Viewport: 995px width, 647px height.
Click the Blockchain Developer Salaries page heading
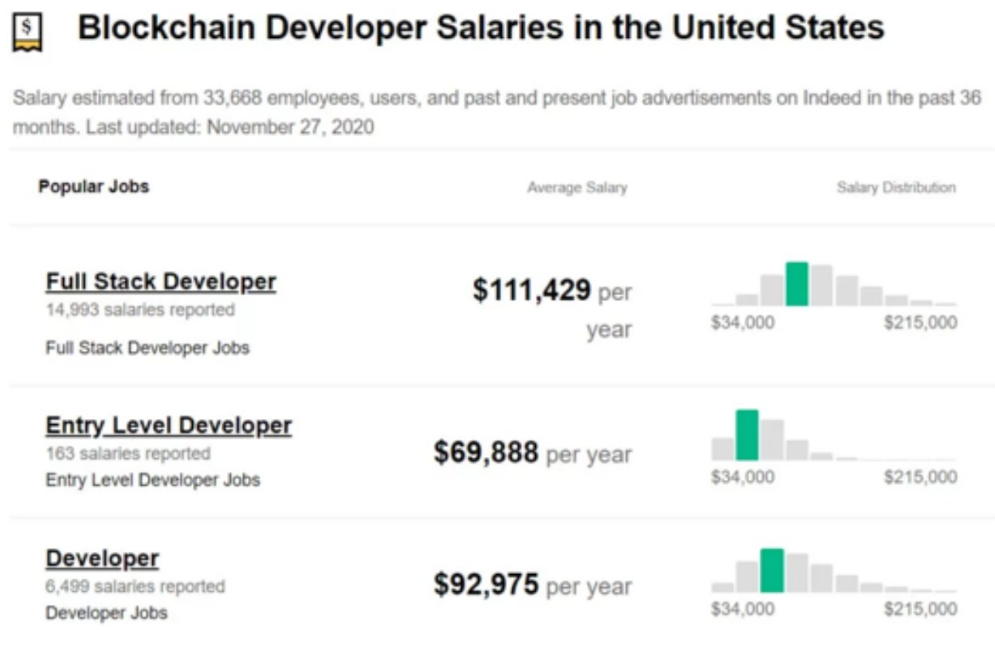(x=480, y=28)
